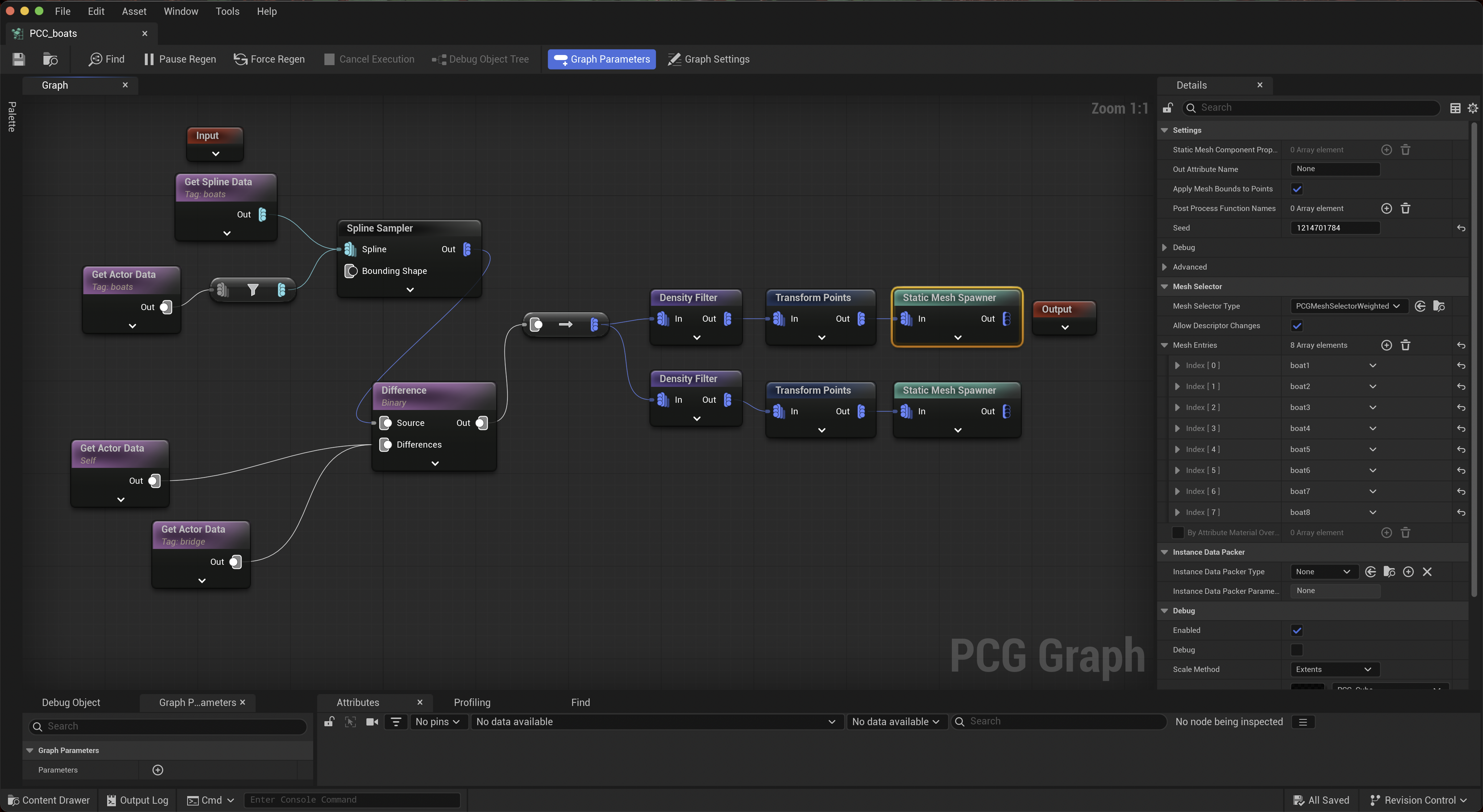The width and height of the screenshot is (1483, 812).
Task: Open the Mesh Selector Type dropdown
Action: (1347, 306)
